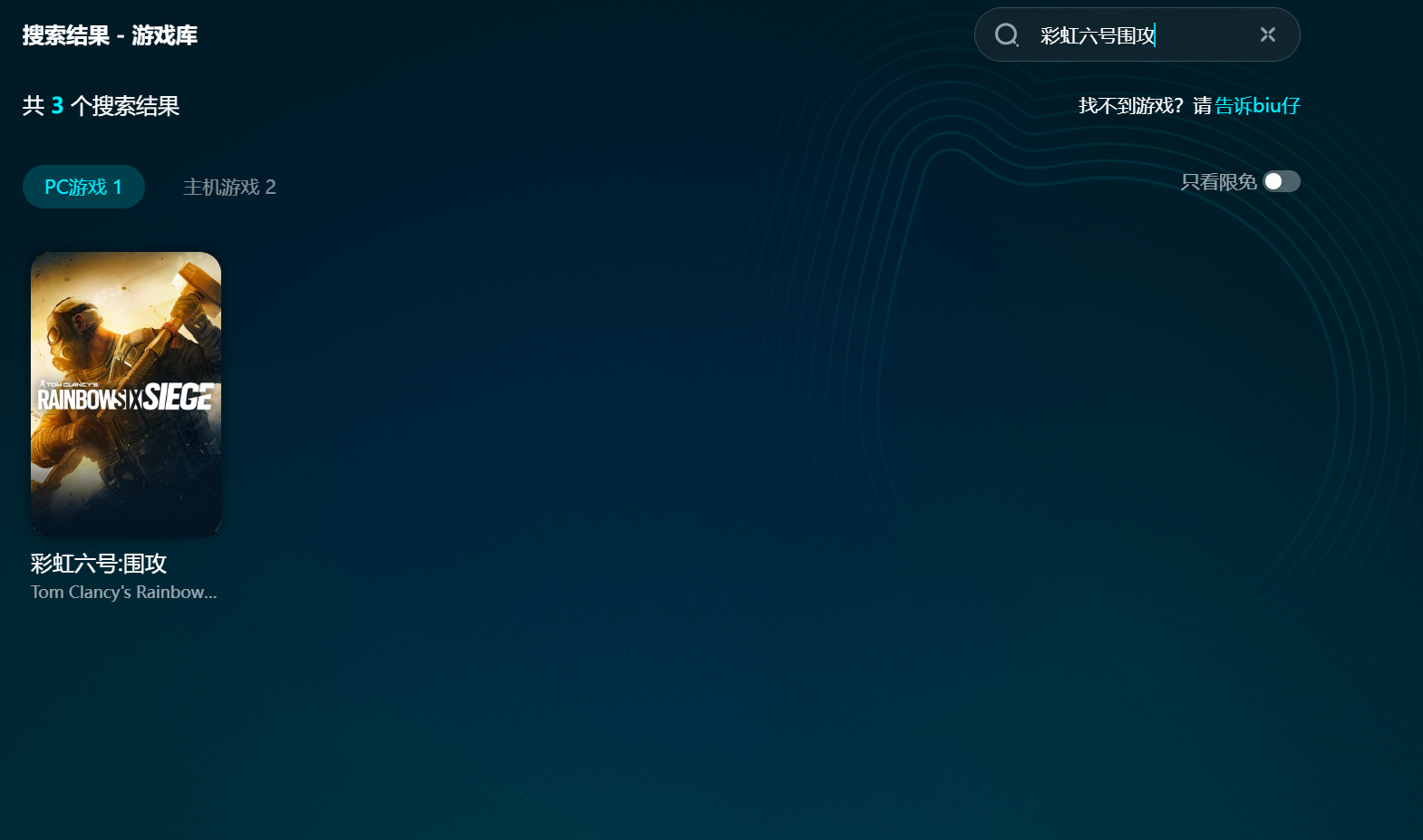1423x840 pixels.
Task: Click the 搜索结果 - 游戏库 heading
Action: click(x=110, y=35)
